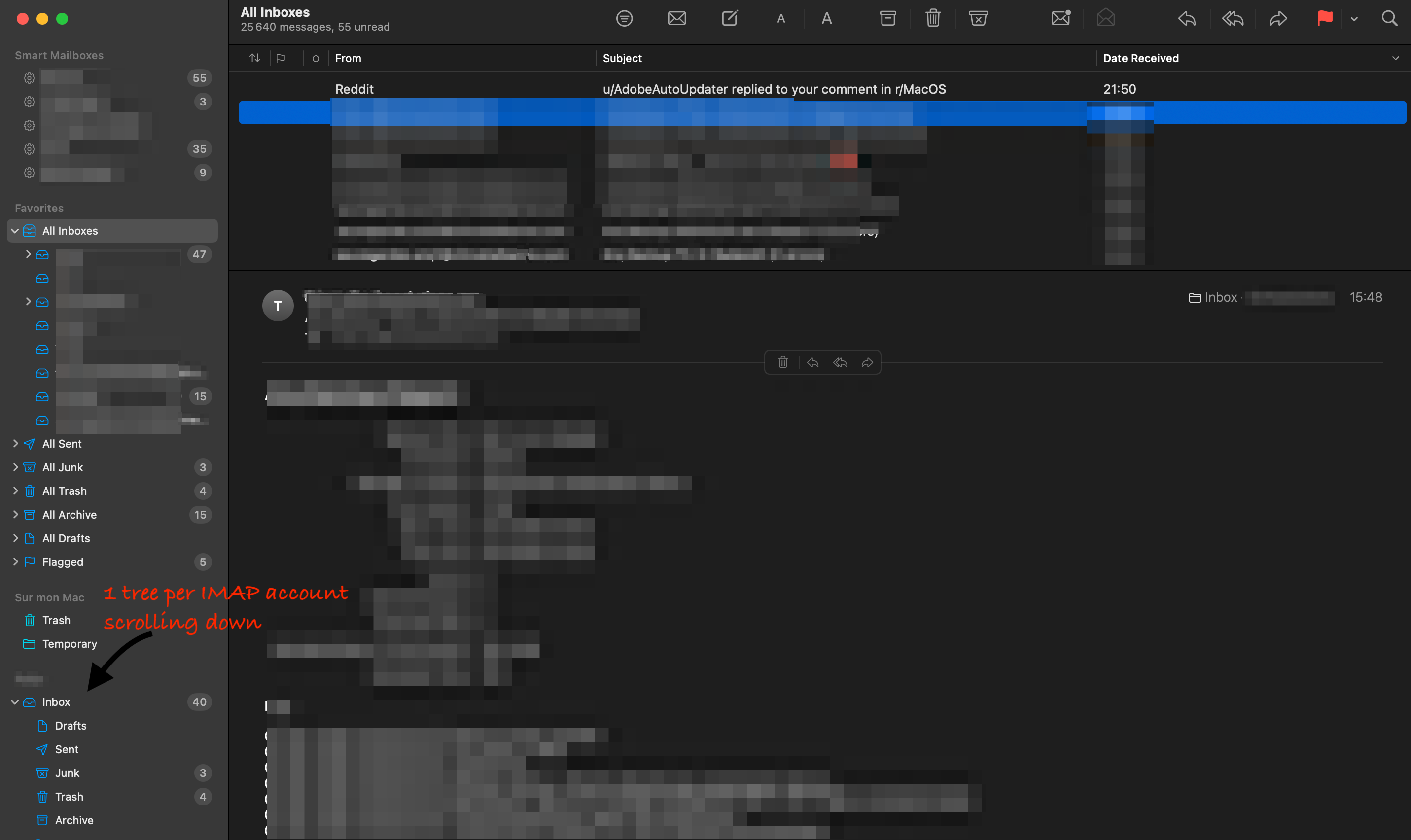Toggle the read-status circle column header
The width and height of the screenshot is (1411, 840).
click(x=315, y=57)
